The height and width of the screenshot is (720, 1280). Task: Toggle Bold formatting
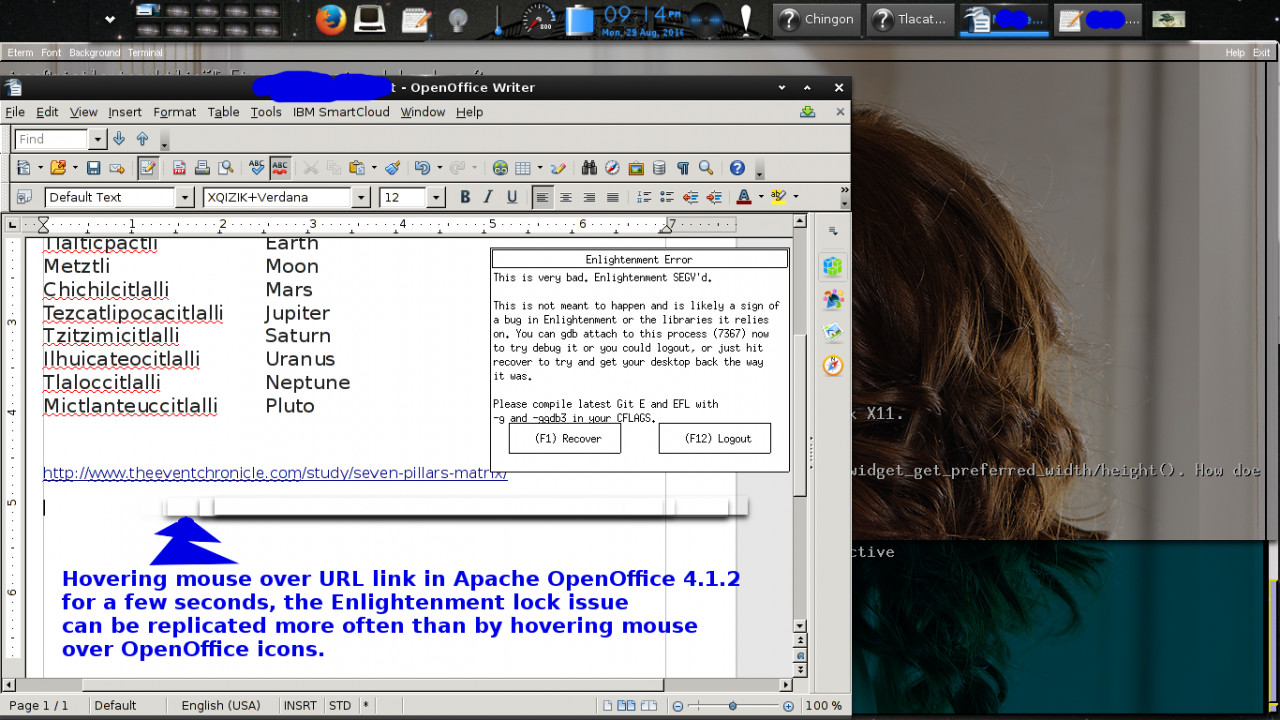point(465,197)
